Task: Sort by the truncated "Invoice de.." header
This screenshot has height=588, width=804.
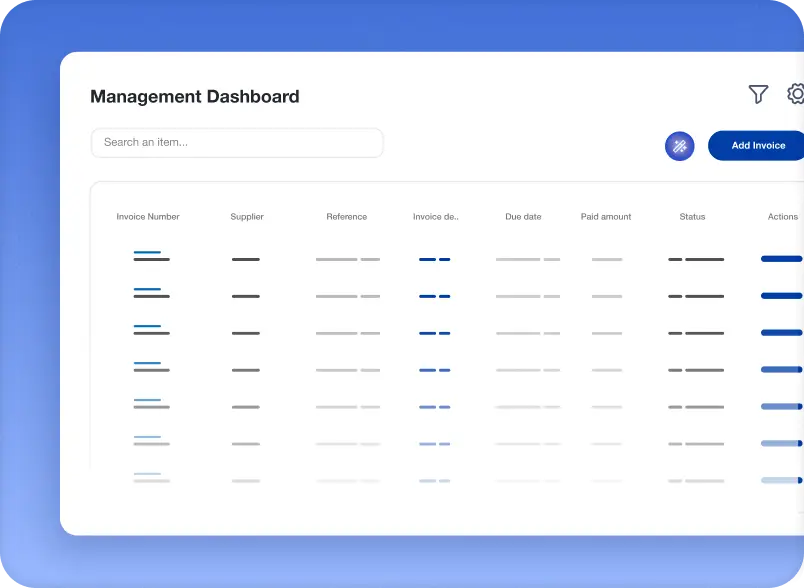Action: click(x=435, y=217)
